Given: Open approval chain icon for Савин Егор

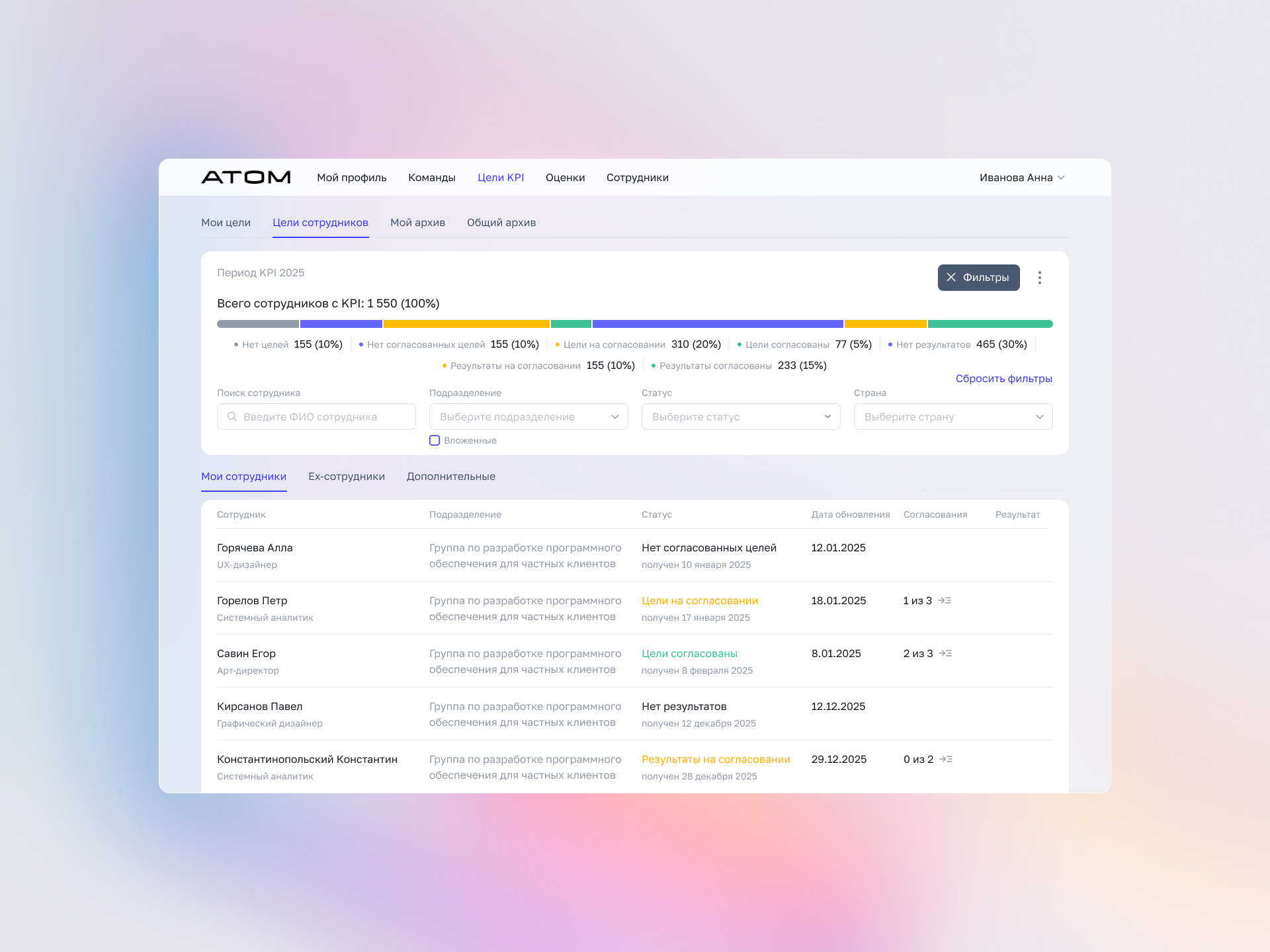Looking at the screenshot, I should pyautogui.click(x=945, y=653).
